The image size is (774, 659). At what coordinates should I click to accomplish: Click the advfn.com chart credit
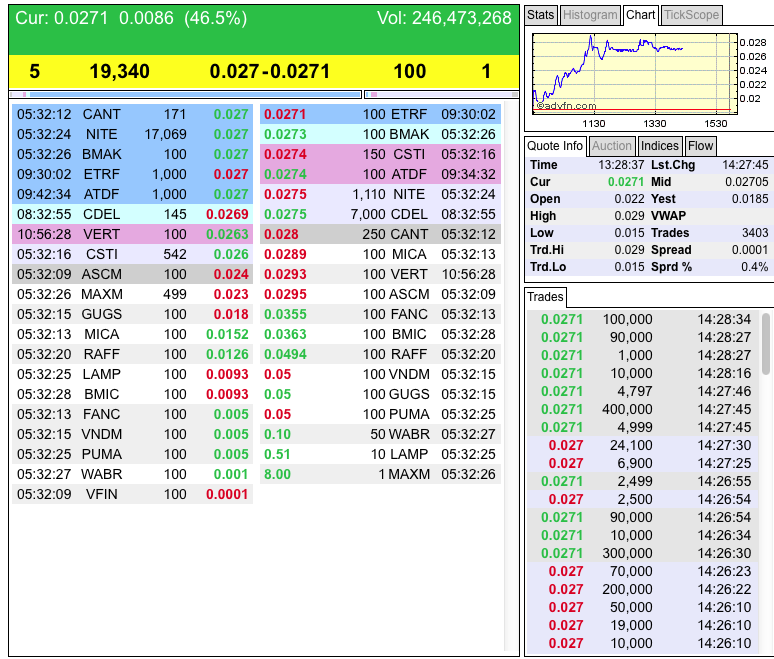coord(566,106)
